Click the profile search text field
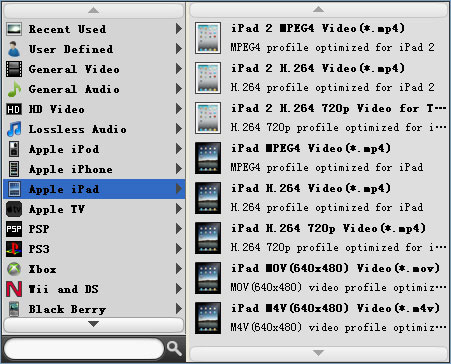The height and width of the screenshot is (364, 451). coord(84,349)
